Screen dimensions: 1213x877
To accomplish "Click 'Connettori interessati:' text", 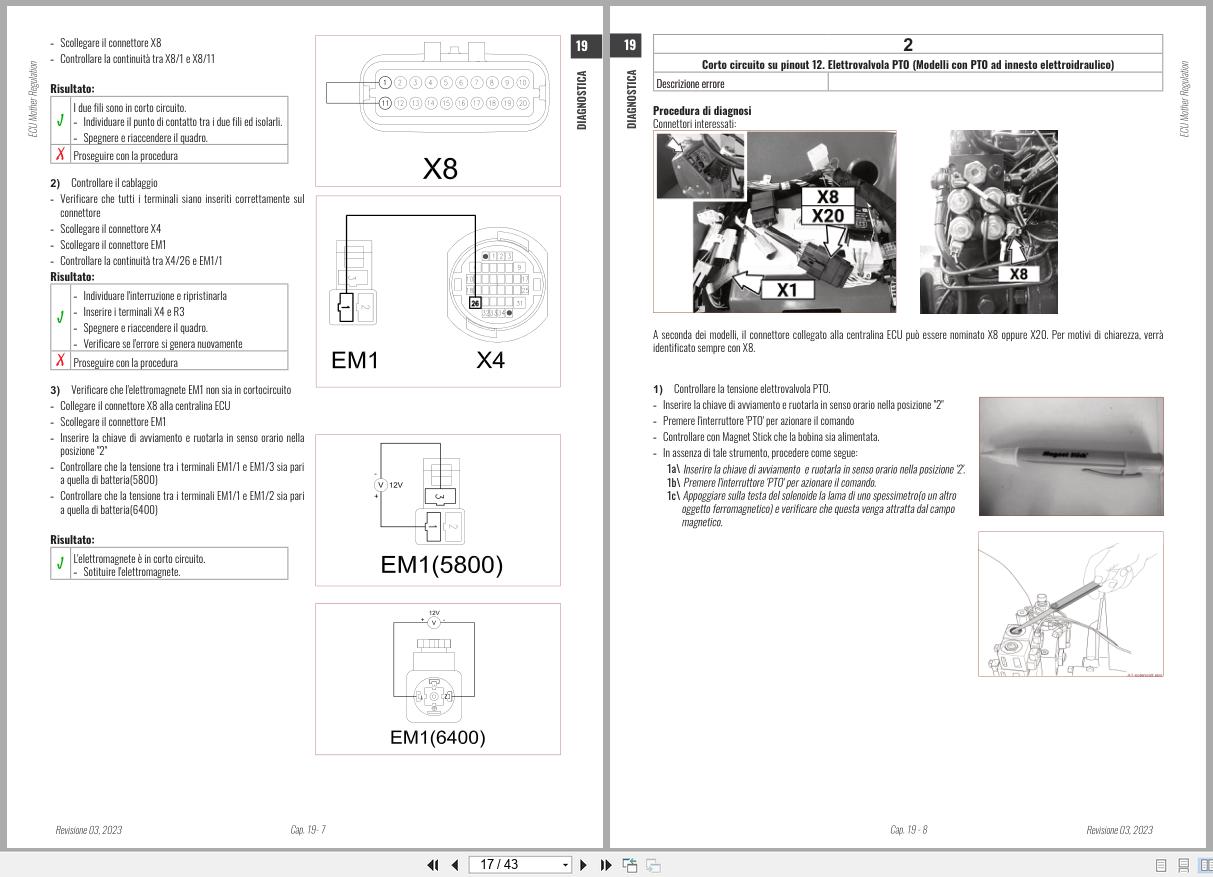I will click(x=694, y=123).
